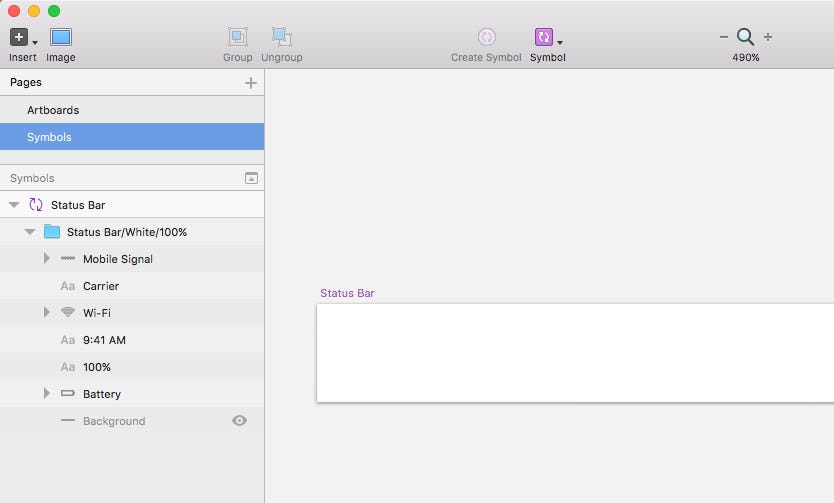
Task: Click the 490% zoom value
Action: click(x=745, y=57)
